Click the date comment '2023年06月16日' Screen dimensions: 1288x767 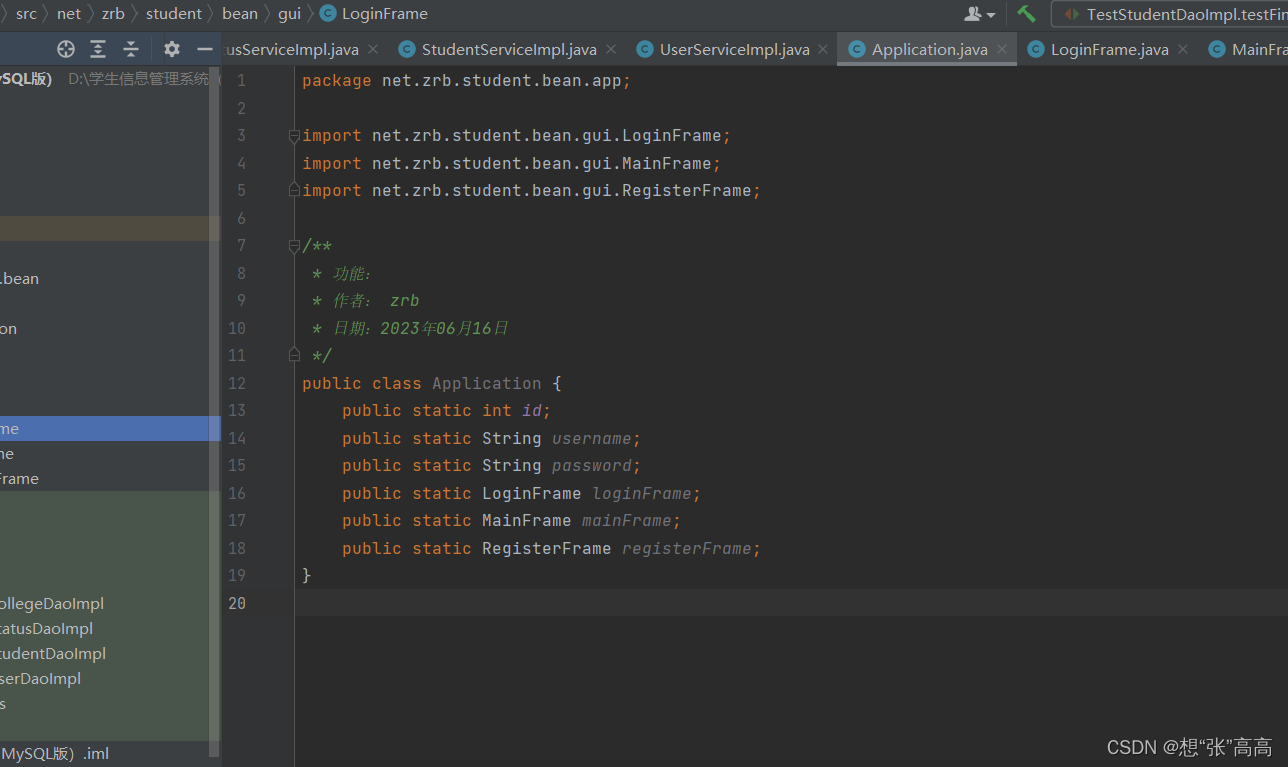pyautogui.click(x=445, y=328)
